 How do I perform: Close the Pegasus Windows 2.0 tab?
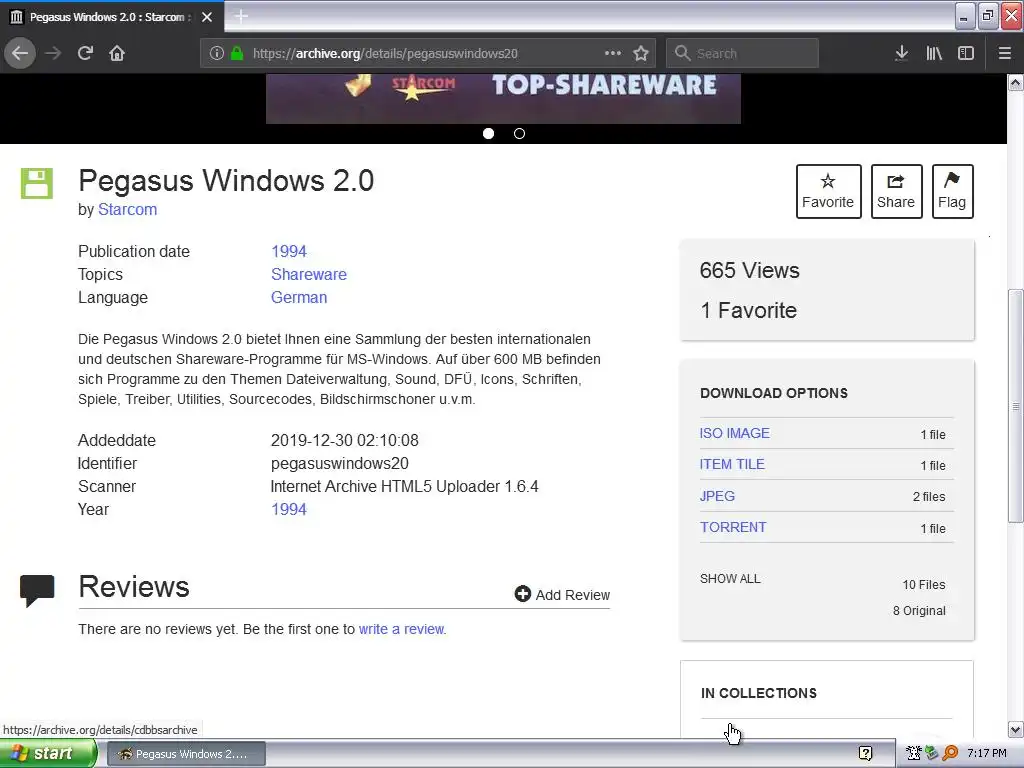(x=207, y=17)
